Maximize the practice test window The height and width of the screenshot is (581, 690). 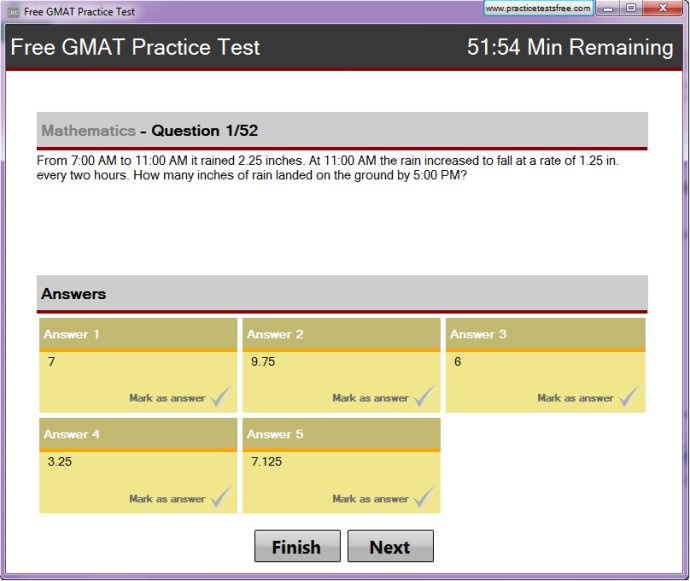point(631,8)
